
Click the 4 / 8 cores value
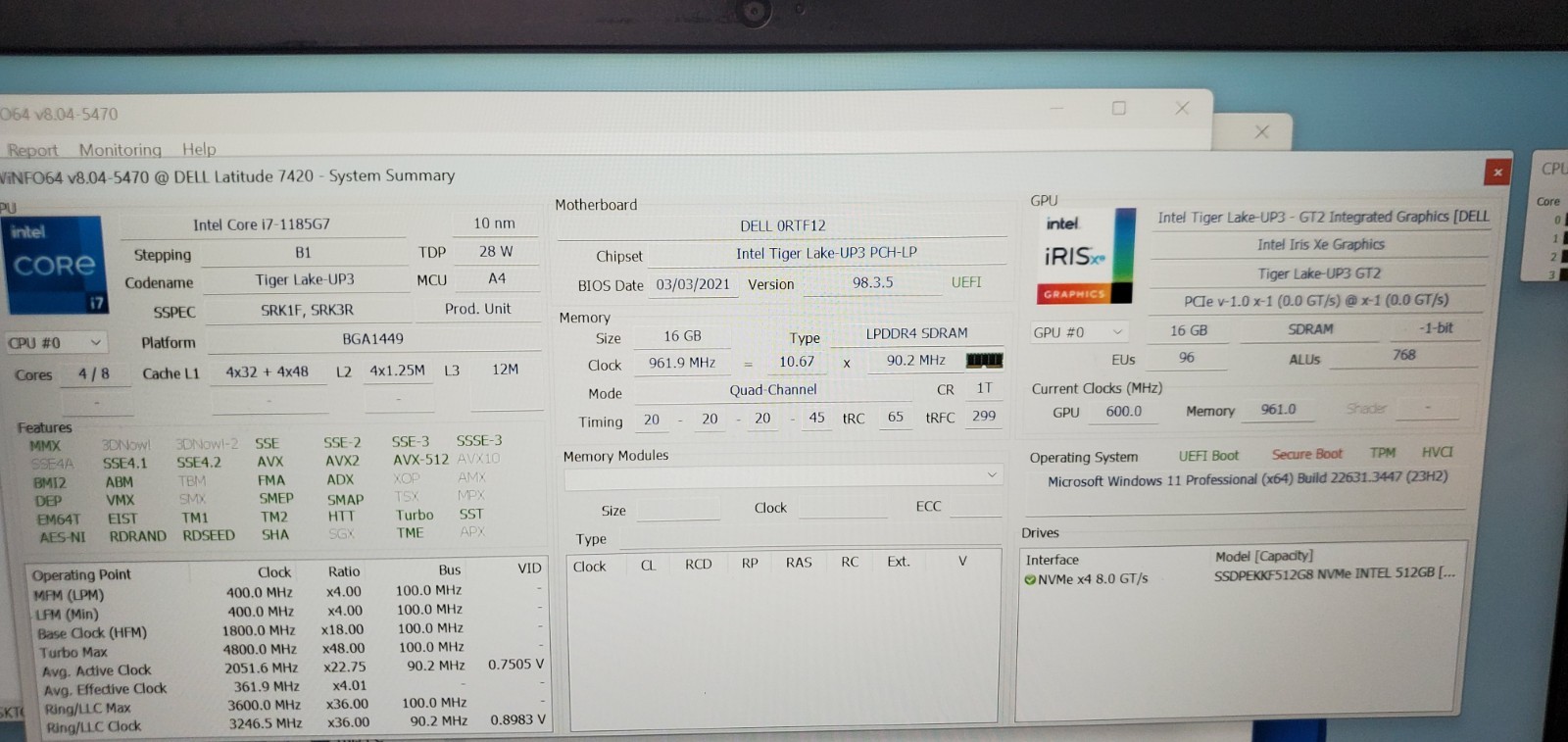(94, 373)
